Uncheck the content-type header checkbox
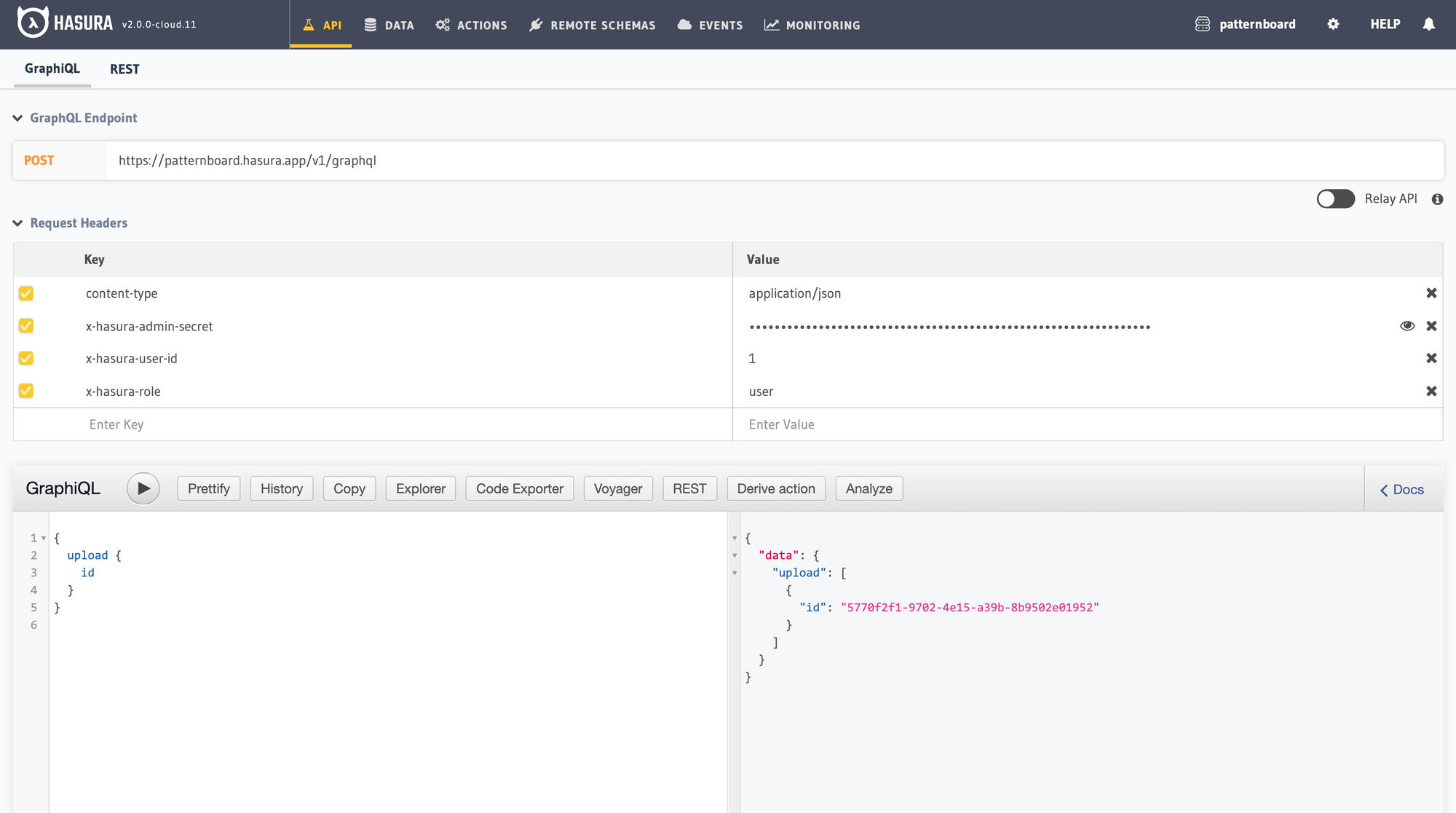1456x813 pixels. (26, 293)
